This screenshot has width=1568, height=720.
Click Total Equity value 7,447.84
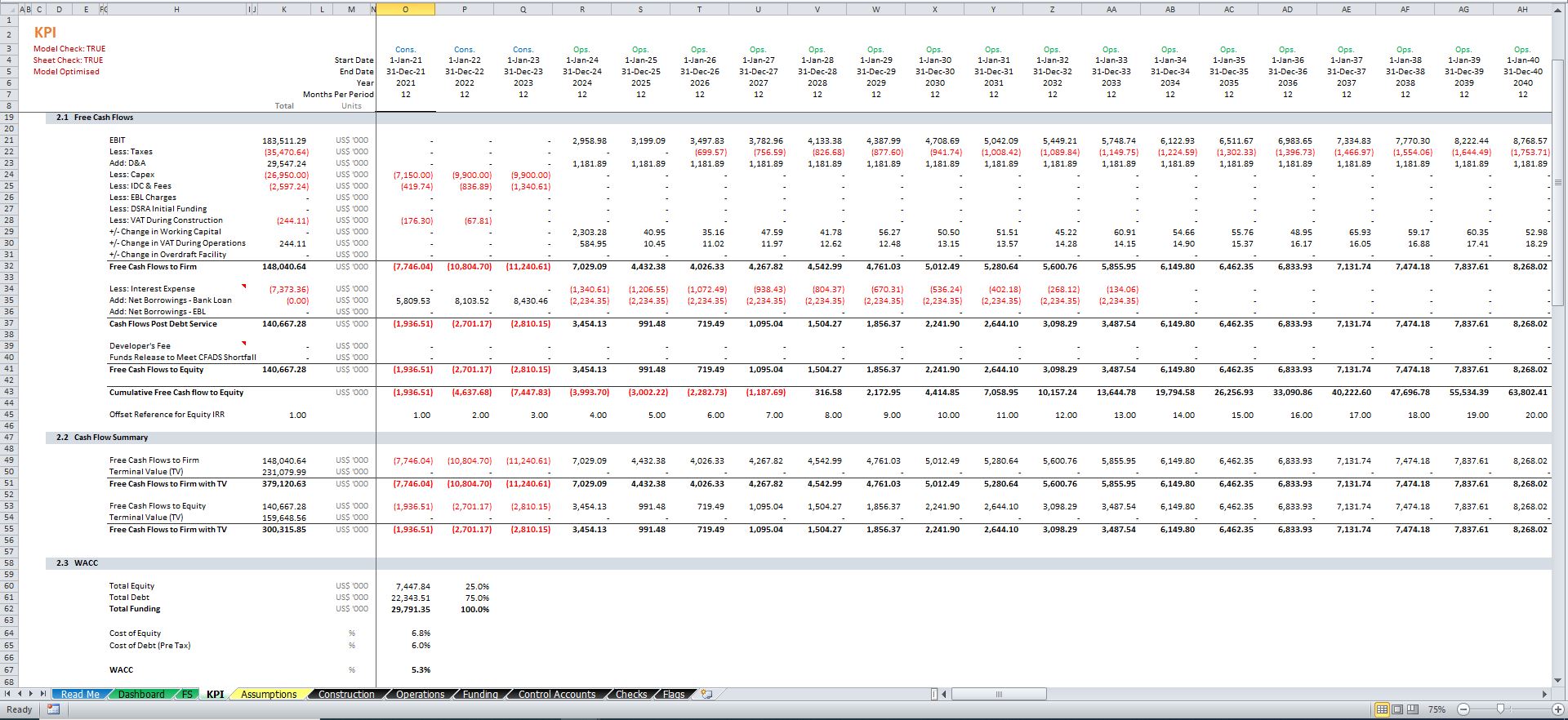tap(412, 586)
